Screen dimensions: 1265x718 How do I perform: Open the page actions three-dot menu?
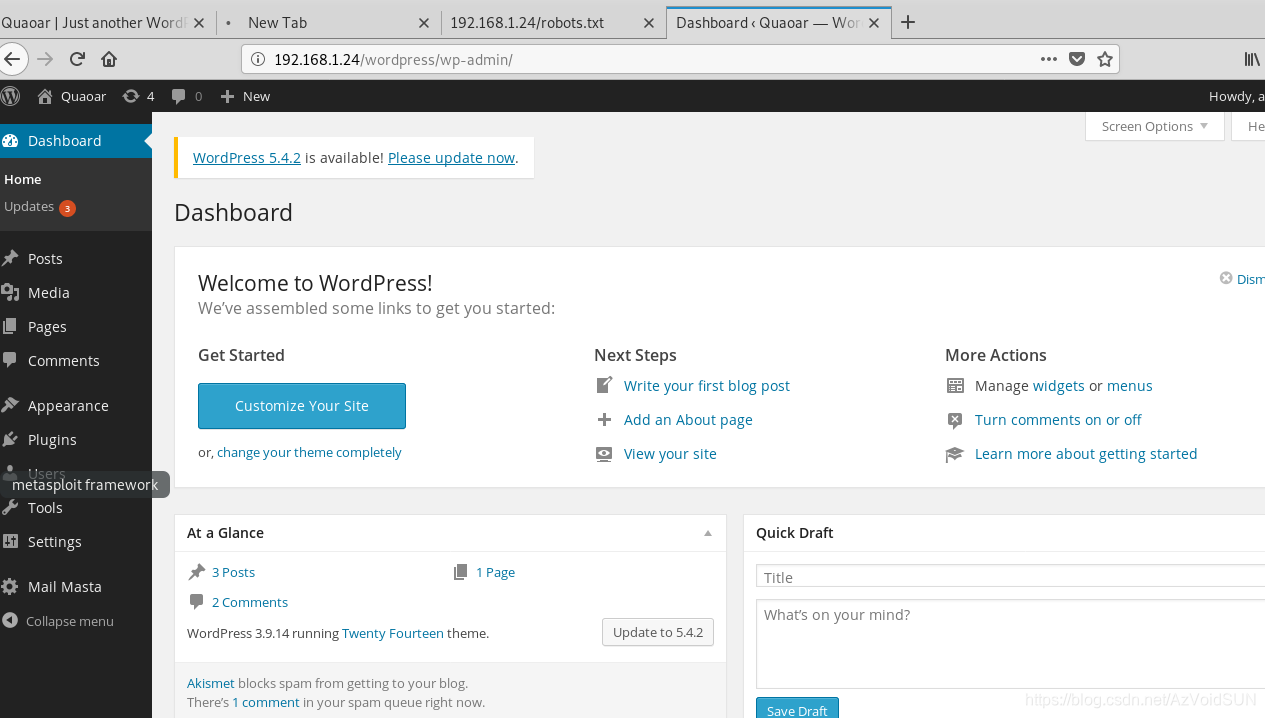tap(1048, 59)
